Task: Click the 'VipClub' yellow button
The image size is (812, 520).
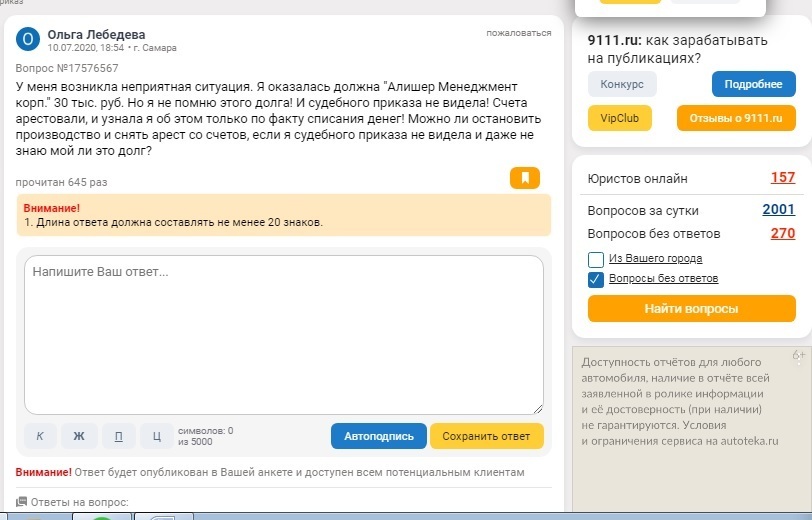Action: point(620,118)
